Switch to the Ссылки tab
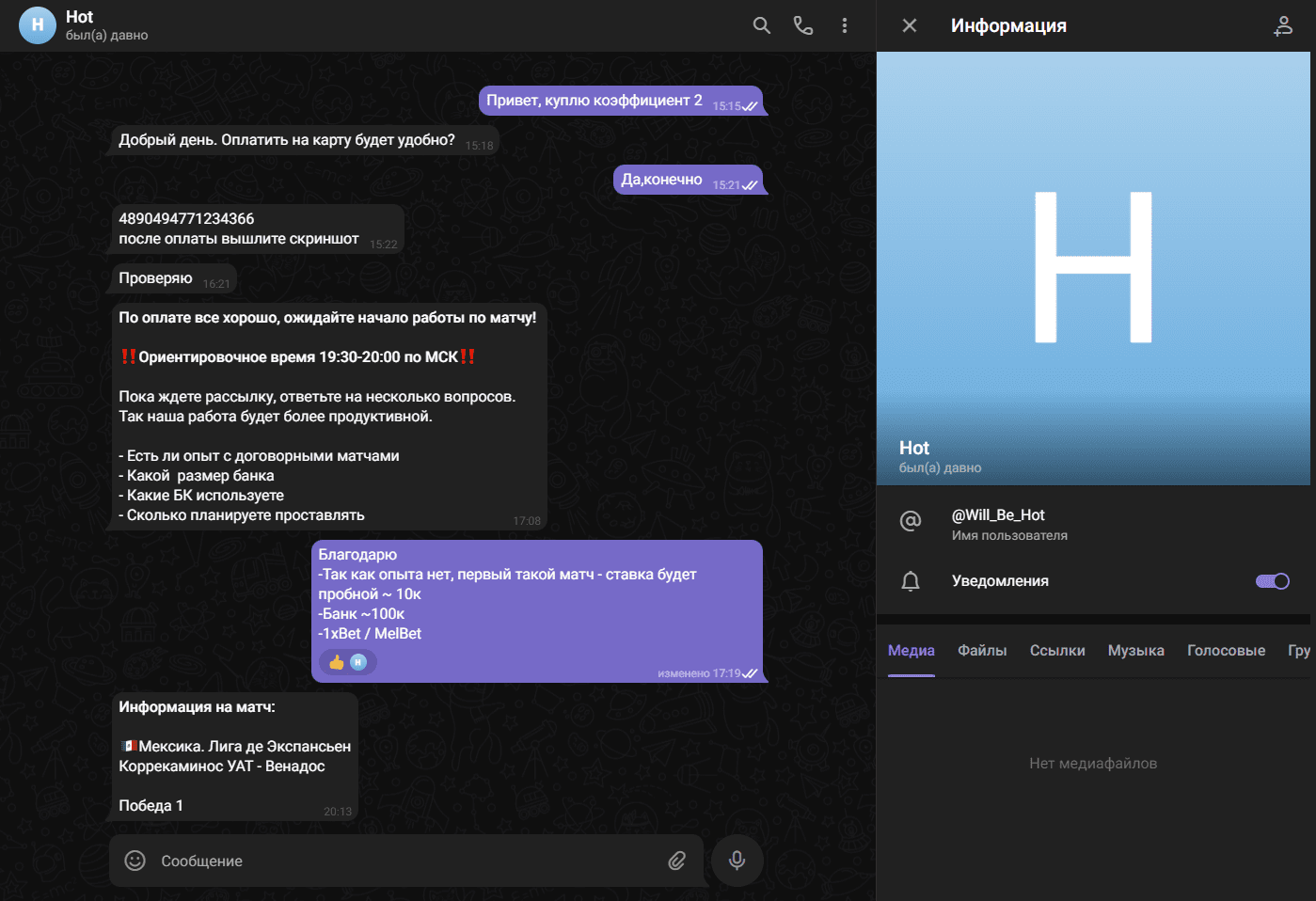This screenshot has height=901, width=1316. [1056, 651]
